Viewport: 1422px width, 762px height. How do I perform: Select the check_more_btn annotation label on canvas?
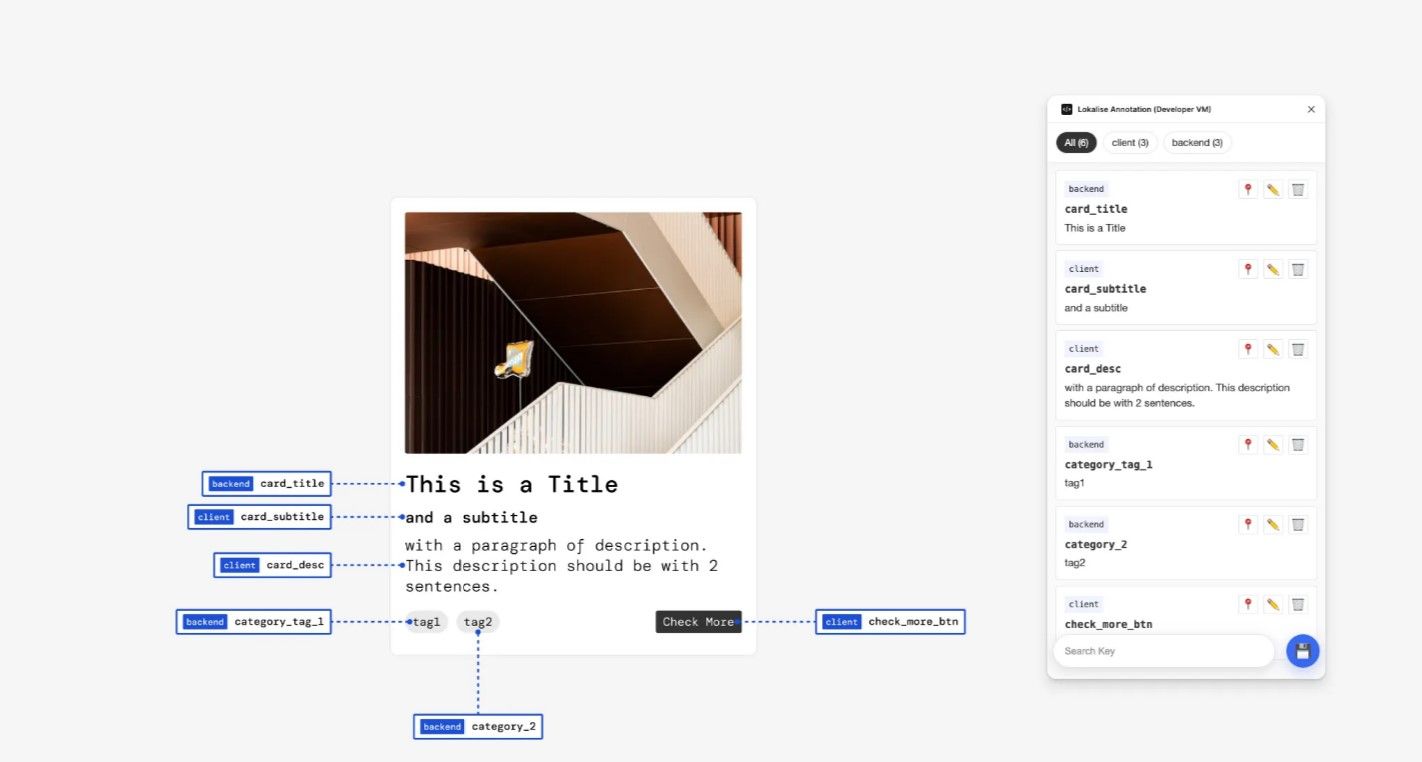coord(890,622)
